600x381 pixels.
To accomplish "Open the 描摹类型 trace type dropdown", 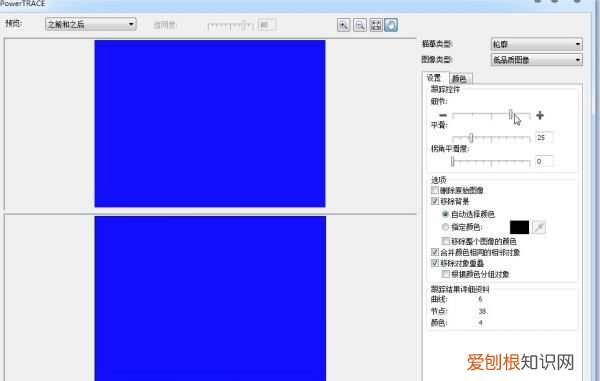I will 536,44.
